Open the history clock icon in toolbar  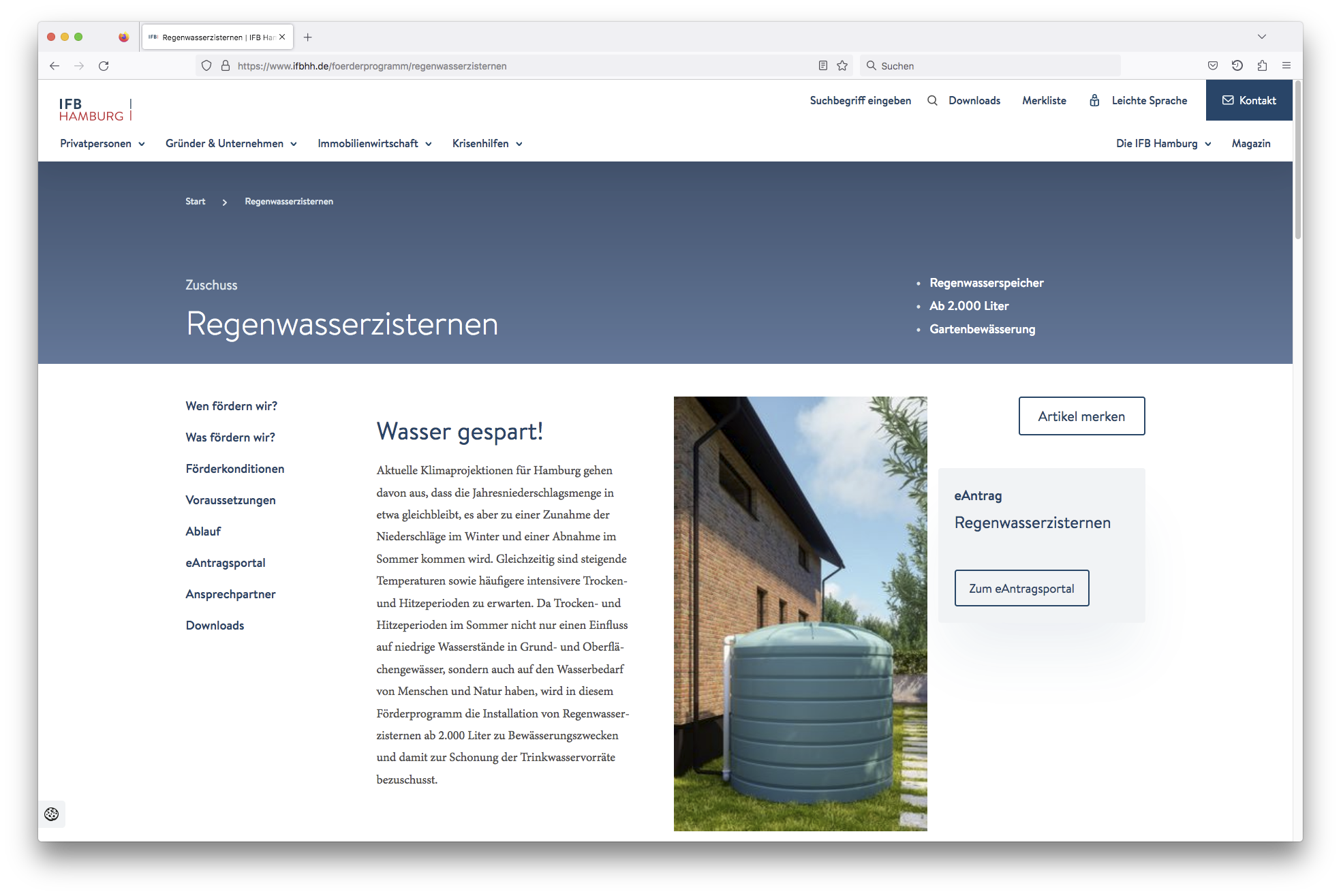1237,66
